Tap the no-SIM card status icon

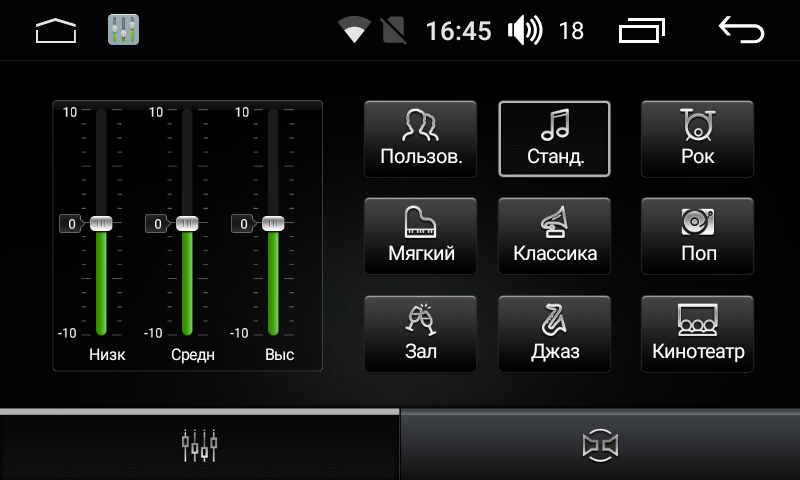(393, 30)
